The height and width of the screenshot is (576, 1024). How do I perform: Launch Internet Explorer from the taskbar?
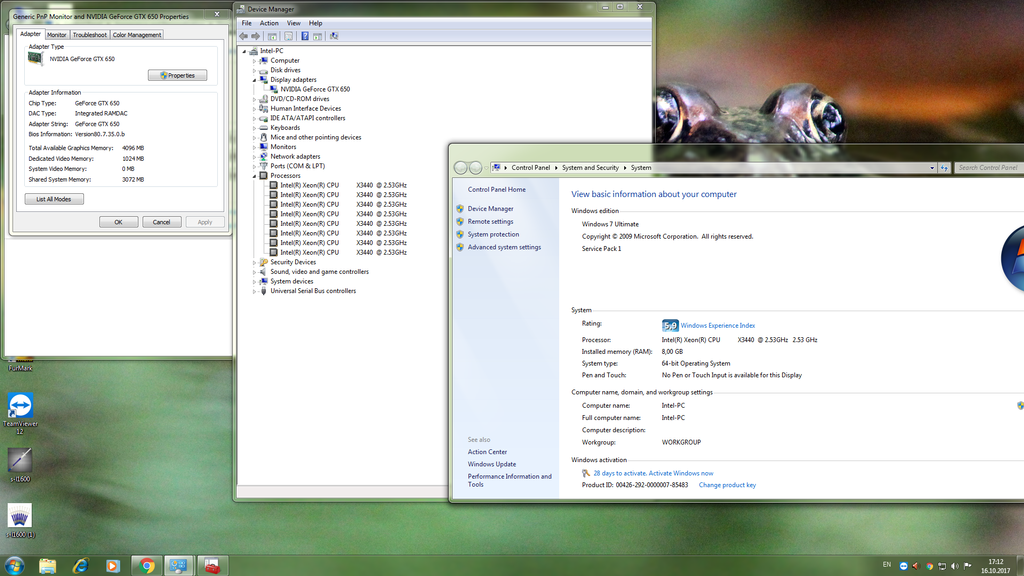click(x=80, y=566)
